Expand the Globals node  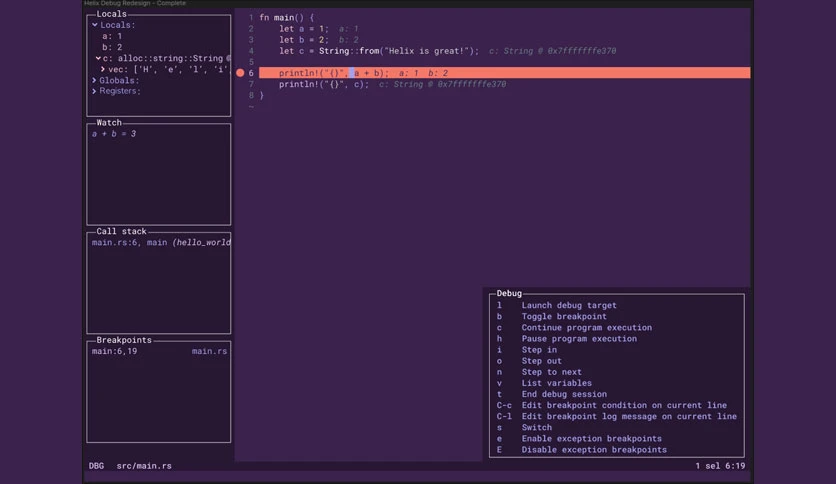pyautogui.click(x=94, y=80)
